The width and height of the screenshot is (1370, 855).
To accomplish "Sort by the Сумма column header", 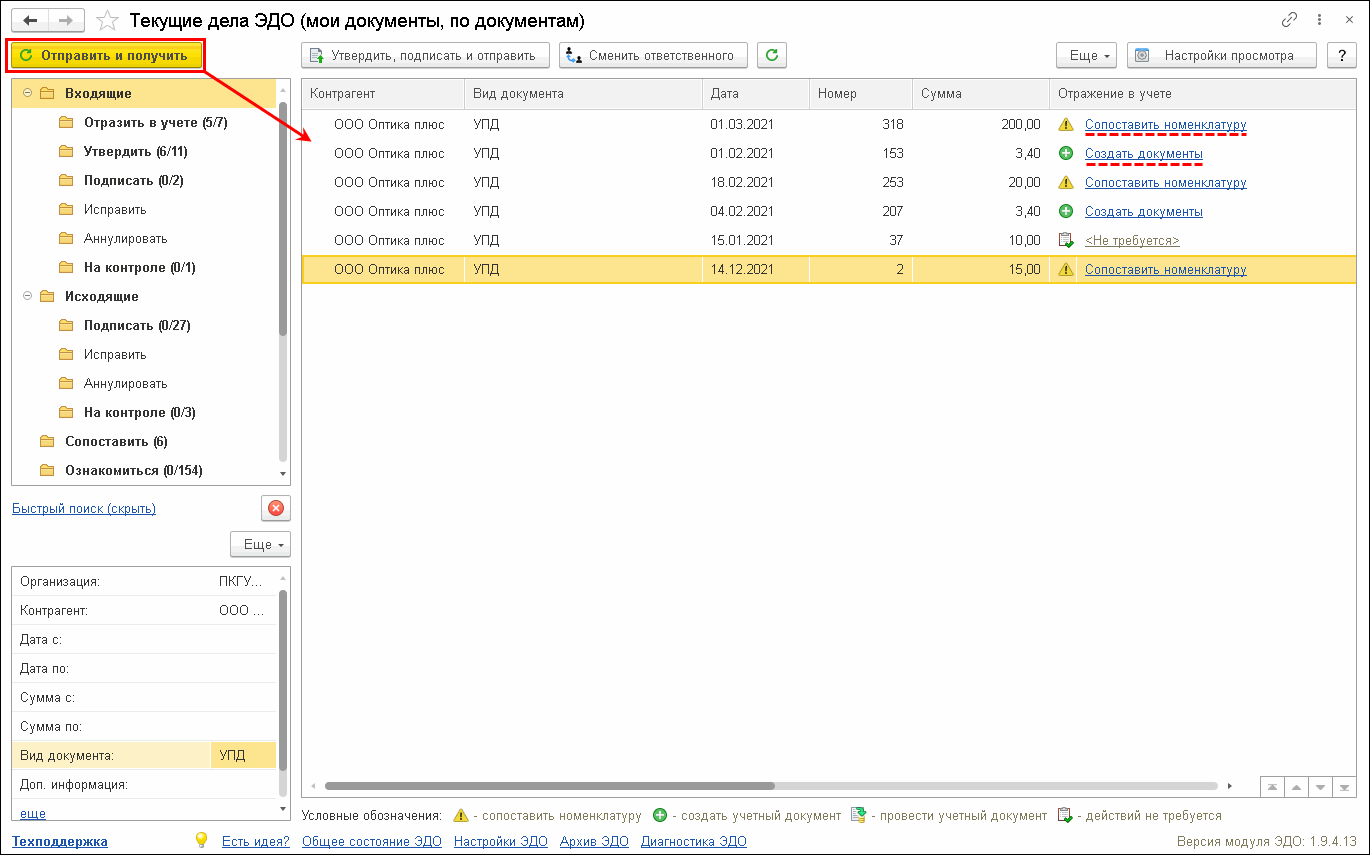I will (979, 94).
